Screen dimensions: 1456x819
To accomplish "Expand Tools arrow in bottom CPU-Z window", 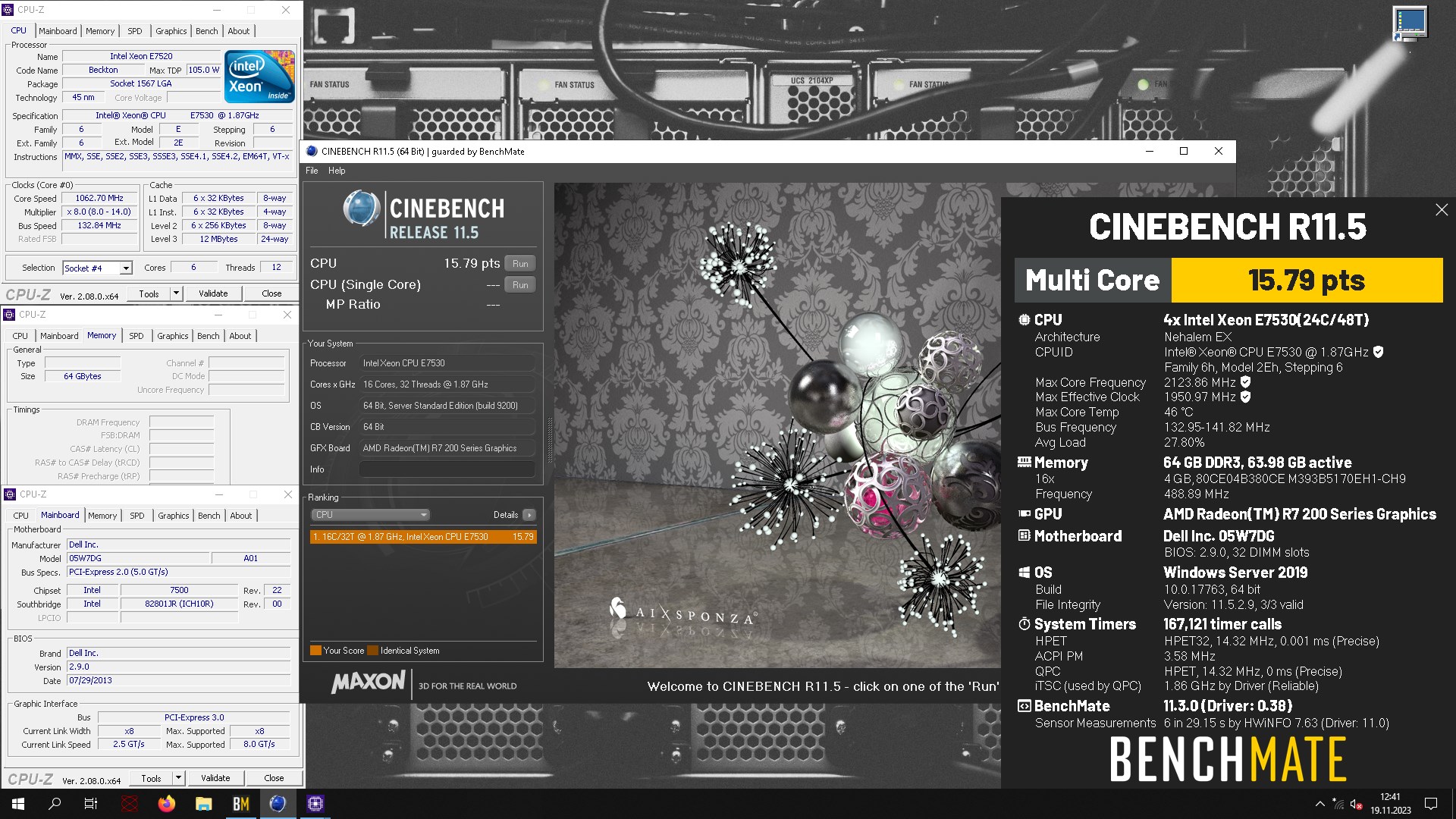I will coord(179,778).
